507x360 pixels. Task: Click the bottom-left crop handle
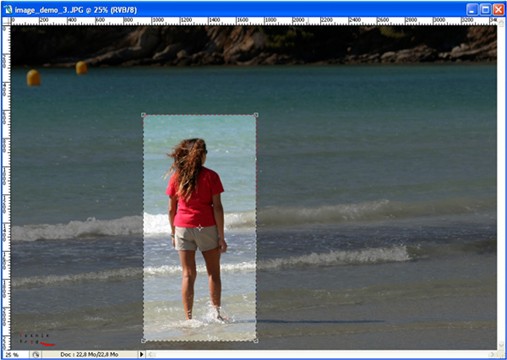143,341
